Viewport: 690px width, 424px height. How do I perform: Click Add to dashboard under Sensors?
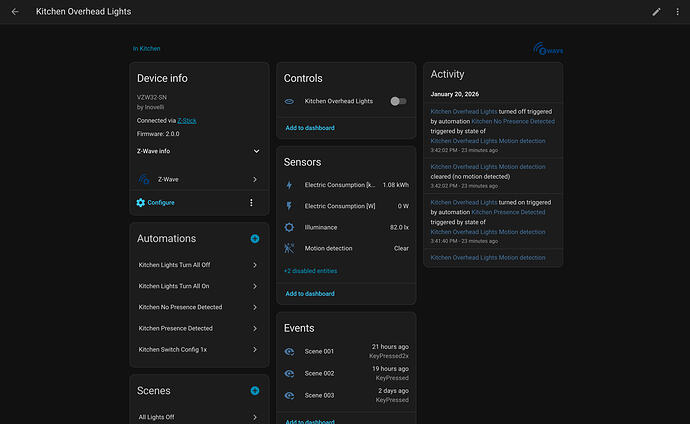click(x=309, y=293)
